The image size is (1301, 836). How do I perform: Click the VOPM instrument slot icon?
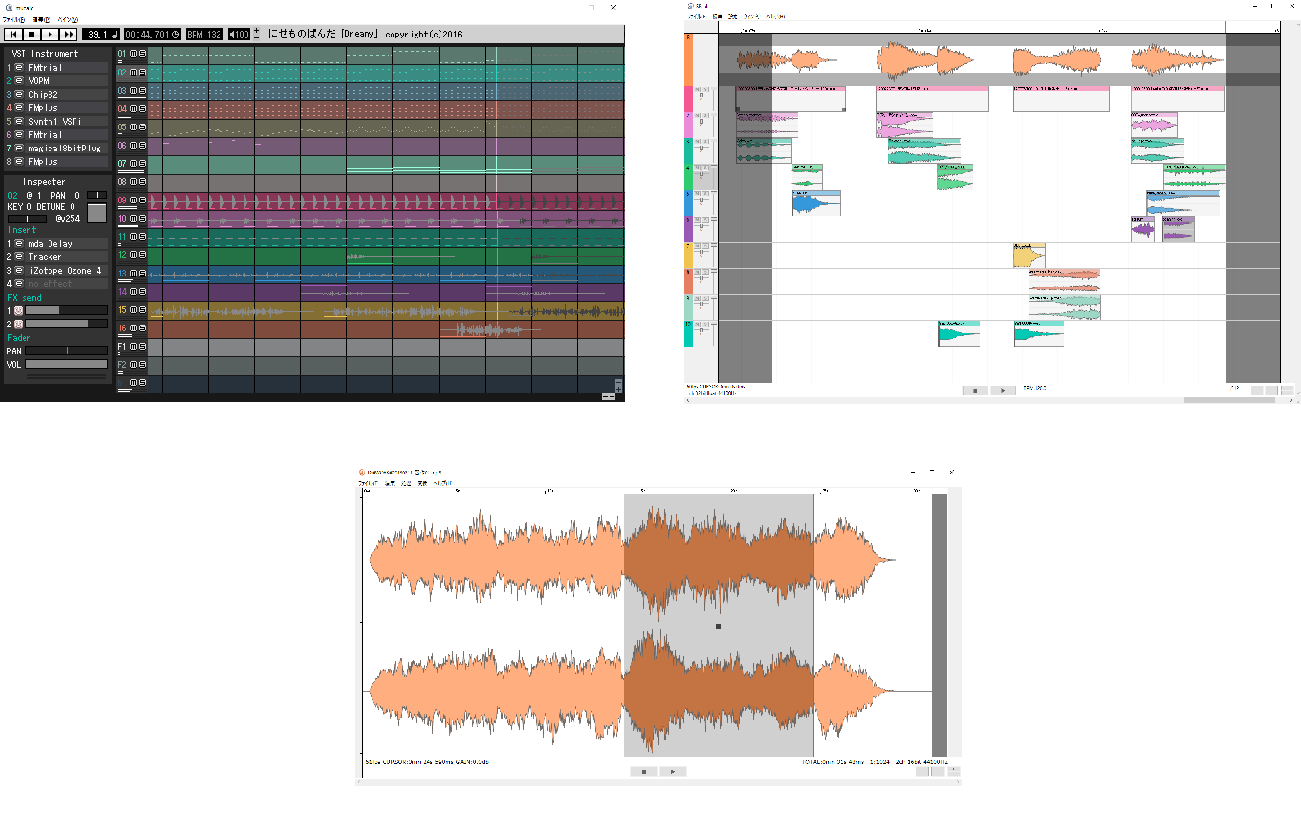19,81
